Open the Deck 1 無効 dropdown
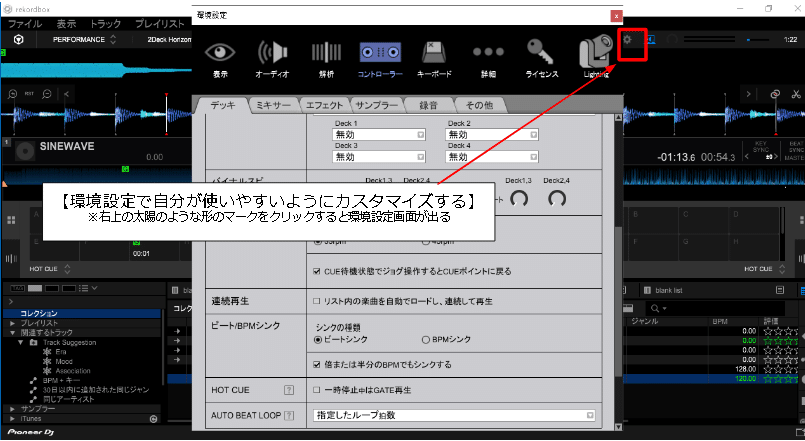The image size is (805, 441). click(379, 135)
